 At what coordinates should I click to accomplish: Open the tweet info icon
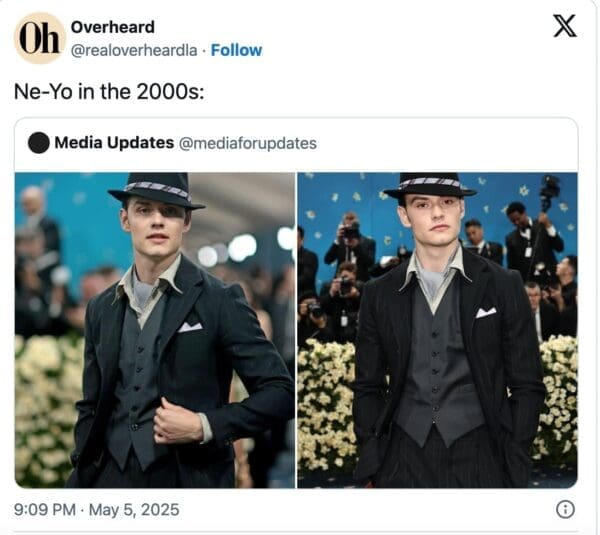565,509
